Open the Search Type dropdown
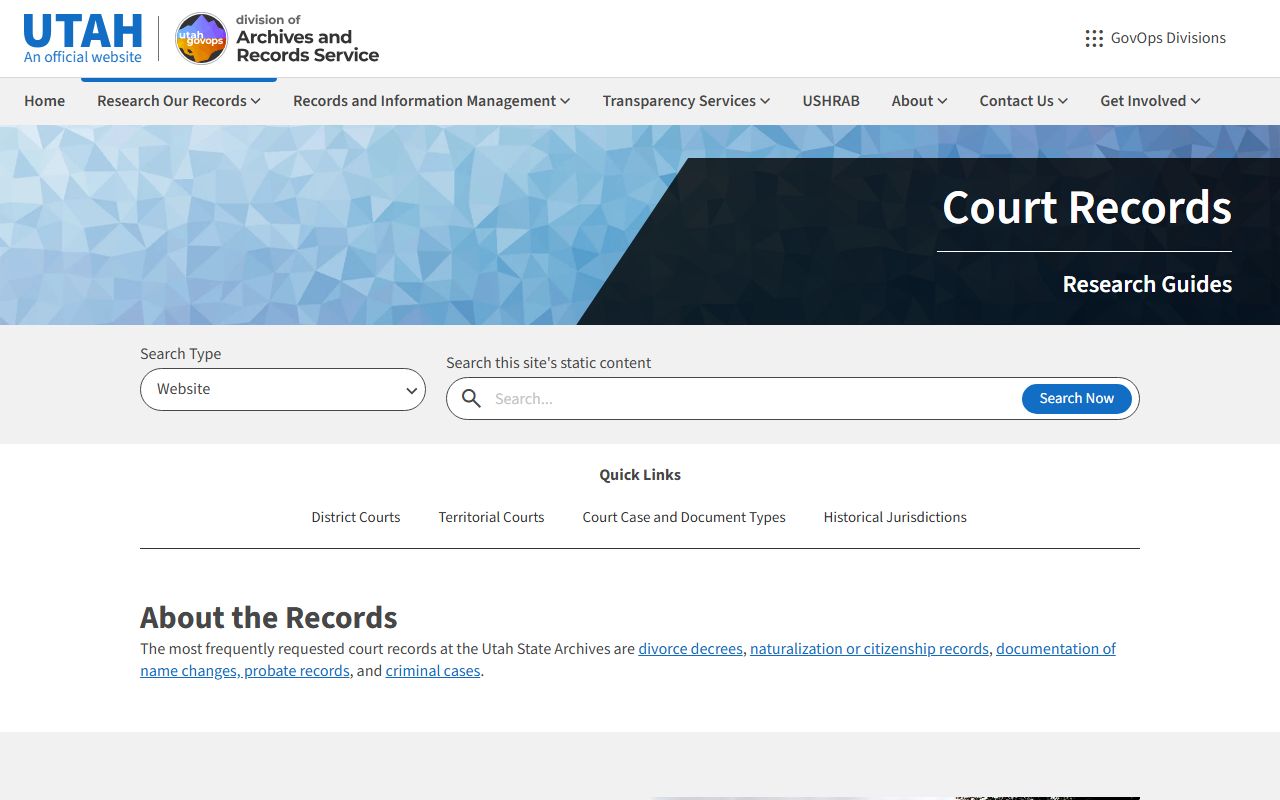This screenshot has height=800, width=1280. [283, 389]
